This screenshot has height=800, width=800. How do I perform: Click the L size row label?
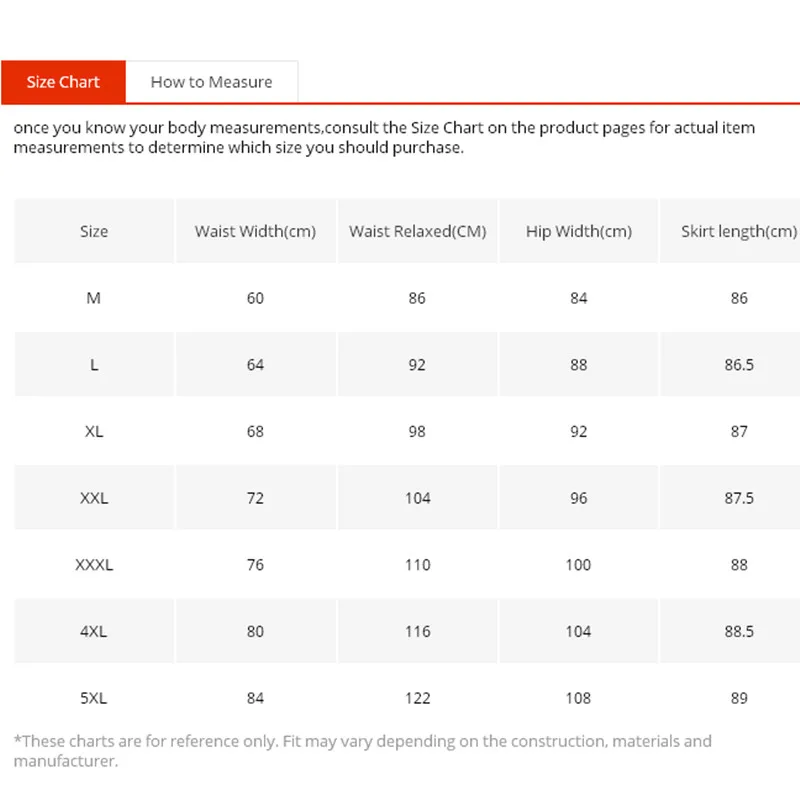click(94, 365)
